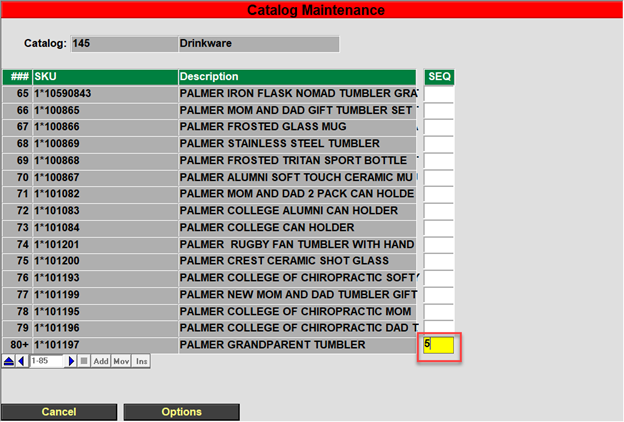624x422 pixels.
Task: Select the SEQ cell for PALMER FROSTED GLASS MUG
Action: coord(439,127)
